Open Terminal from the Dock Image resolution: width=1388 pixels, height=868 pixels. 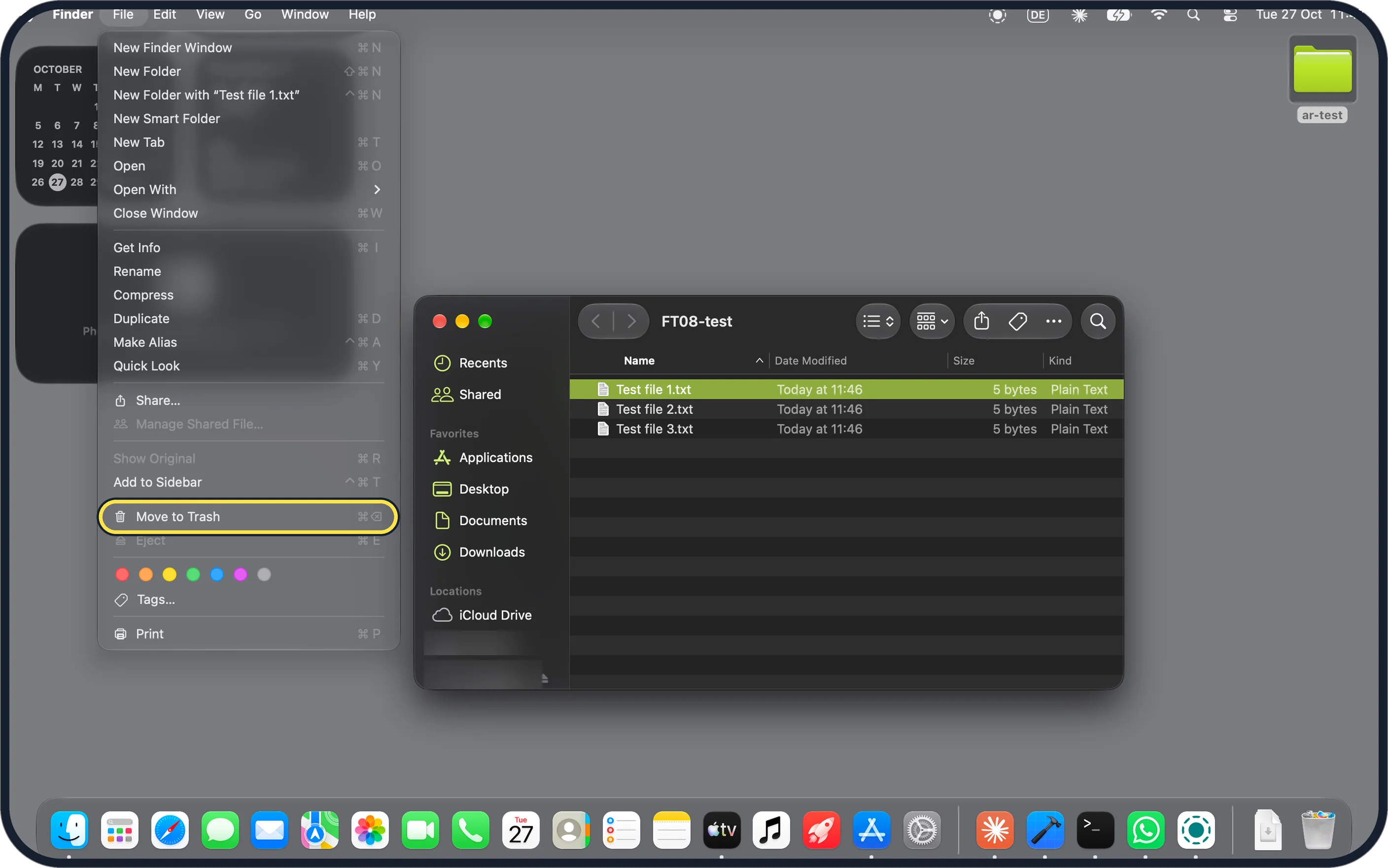click(1095, 830)
